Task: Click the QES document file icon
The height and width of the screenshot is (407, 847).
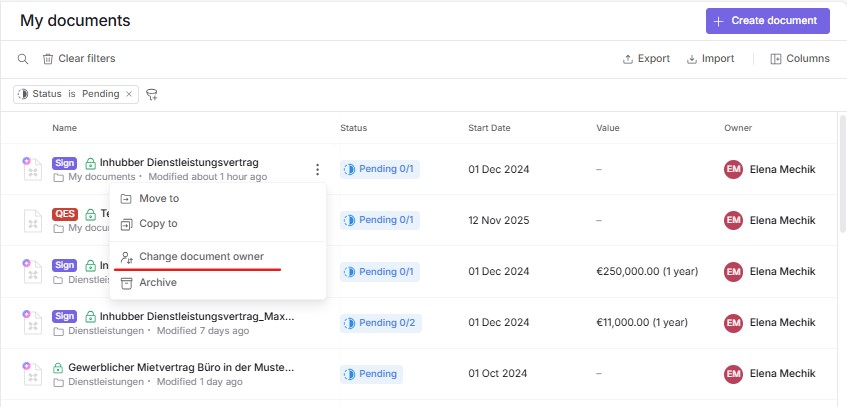Action: pos(32,220)
